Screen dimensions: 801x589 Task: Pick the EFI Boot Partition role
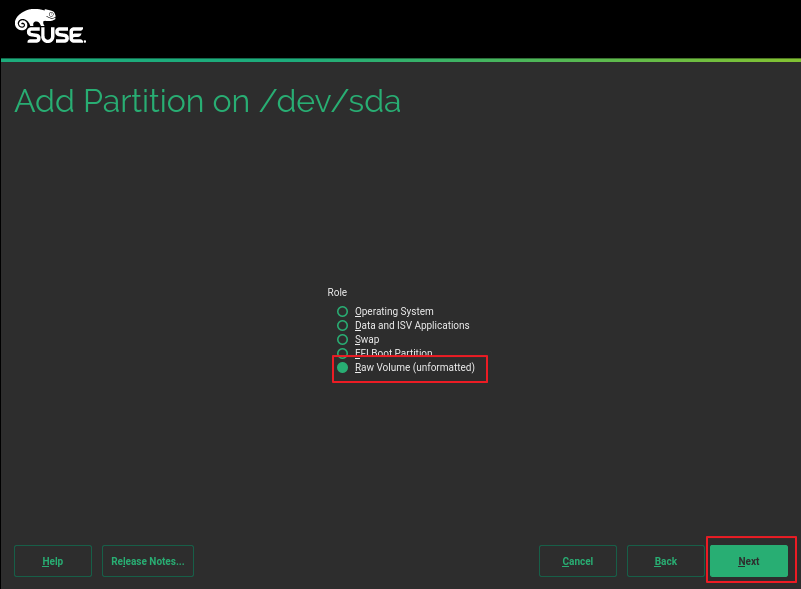[x=385, y=352]
